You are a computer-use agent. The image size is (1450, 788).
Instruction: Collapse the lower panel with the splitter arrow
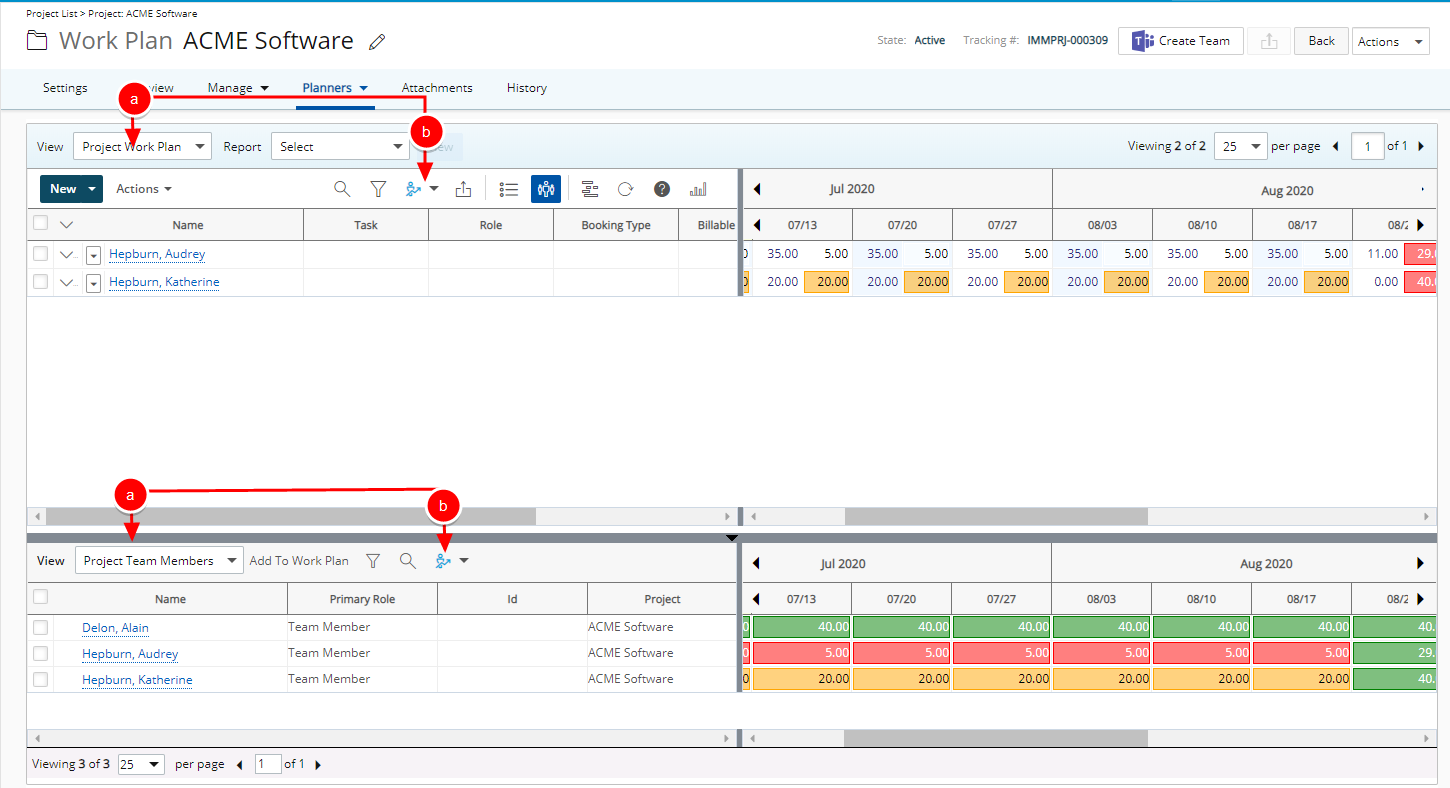[x=732, y=538]
